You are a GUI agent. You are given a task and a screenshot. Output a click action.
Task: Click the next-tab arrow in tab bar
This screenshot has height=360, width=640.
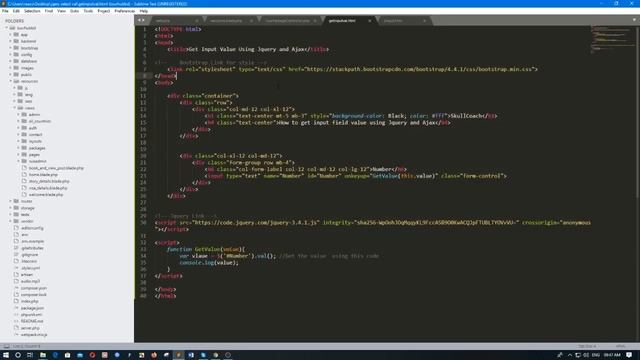click(x=143, y=20)
